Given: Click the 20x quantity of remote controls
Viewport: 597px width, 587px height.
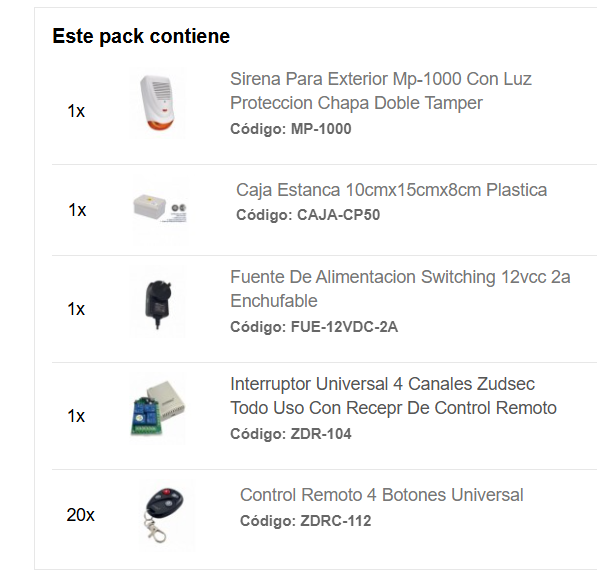Looking at the screenshot, I should click(80, 515).
